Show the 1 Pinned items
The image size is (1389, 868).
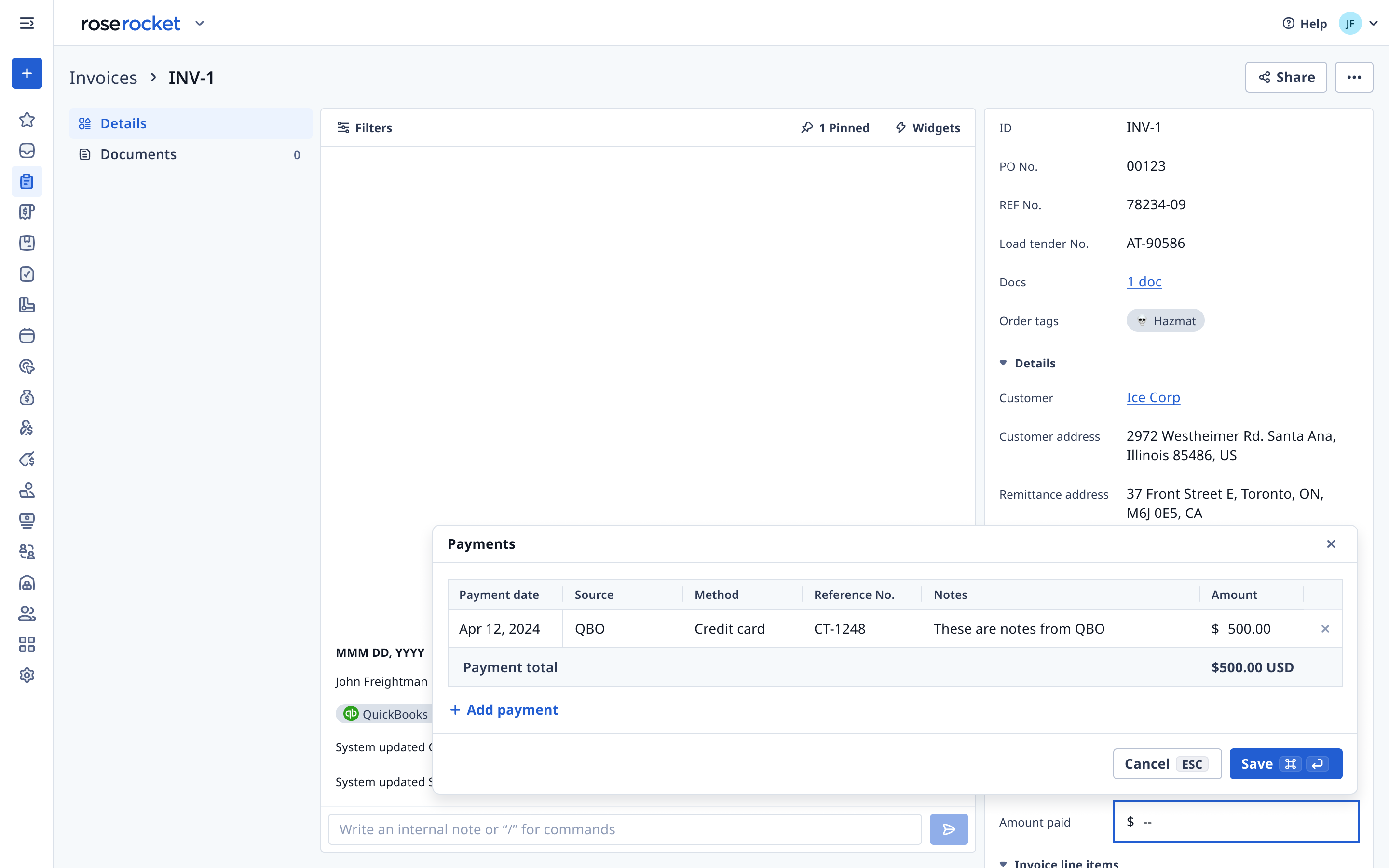(x=835, y=127)
